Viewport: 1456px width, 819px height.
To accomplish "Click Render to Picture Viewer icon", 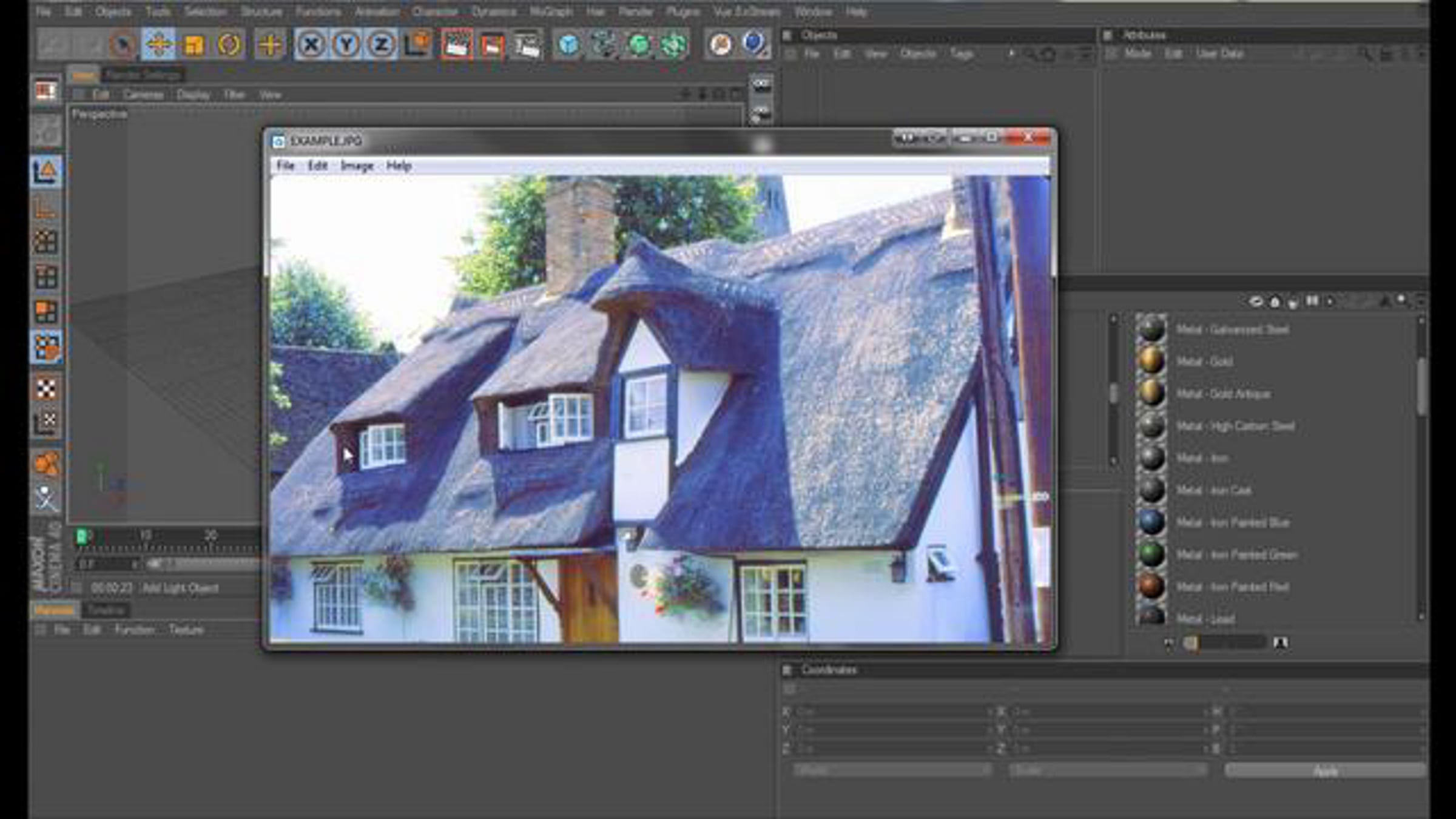I will 492,44.
